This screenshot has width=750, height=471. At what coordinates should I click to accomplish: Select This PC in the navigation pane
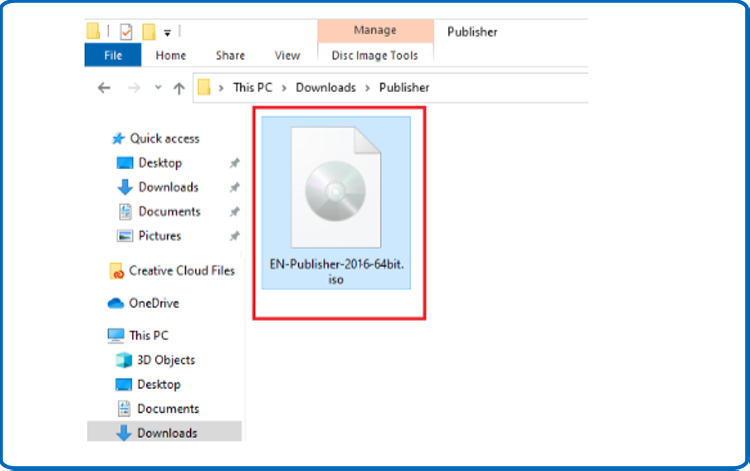149,336
